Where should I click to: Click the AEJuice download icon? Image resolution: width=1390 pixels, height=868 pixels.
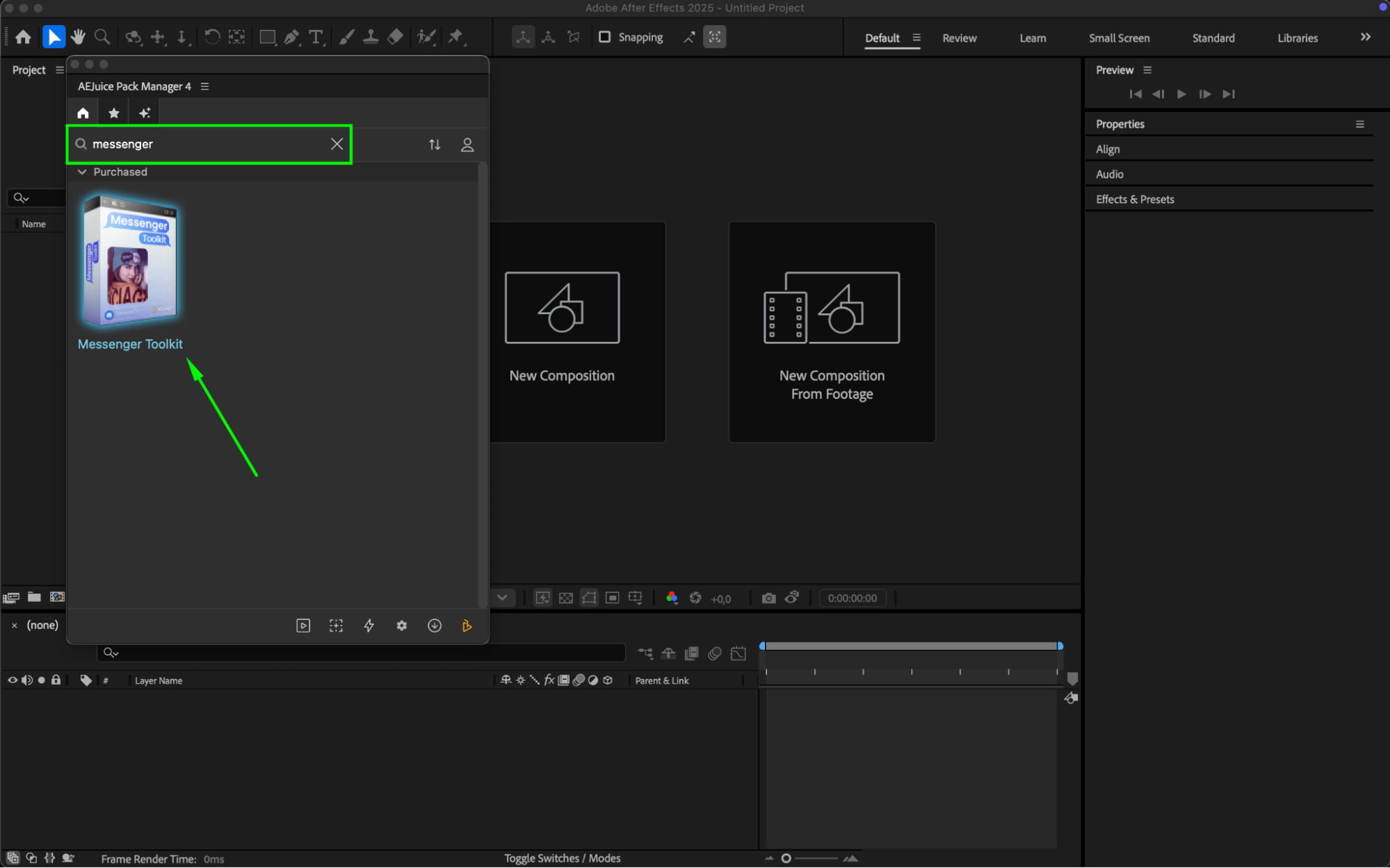pos(435,625)
